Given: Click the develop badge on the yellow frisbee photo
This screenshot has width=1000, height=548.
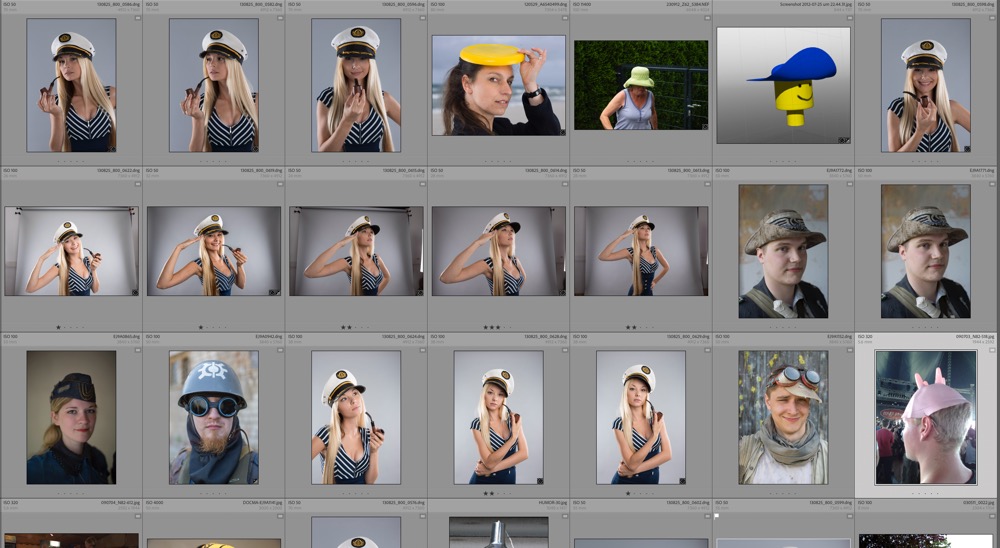Looking at the screenshot, I should (x=562, y=131).
